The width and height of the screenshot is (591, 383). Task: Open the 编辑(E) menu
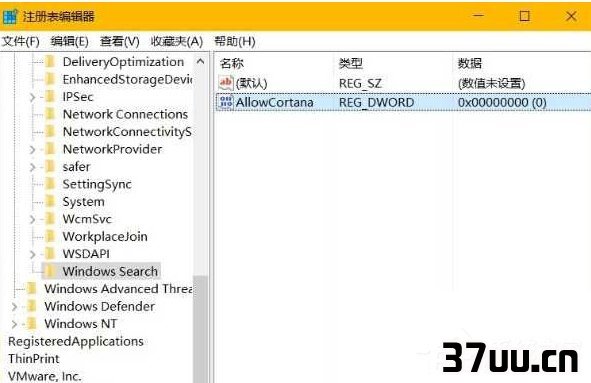[x=69, y=41]
